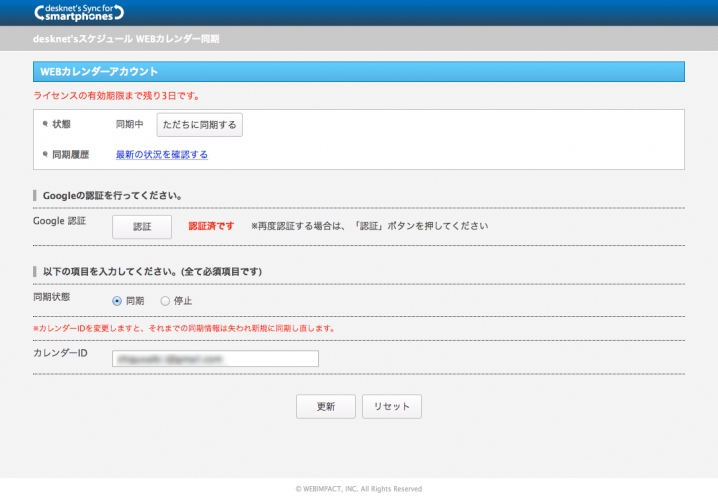Click the 認証済です status text
Screen dimensions: 718x500
[x=211, y=226]
